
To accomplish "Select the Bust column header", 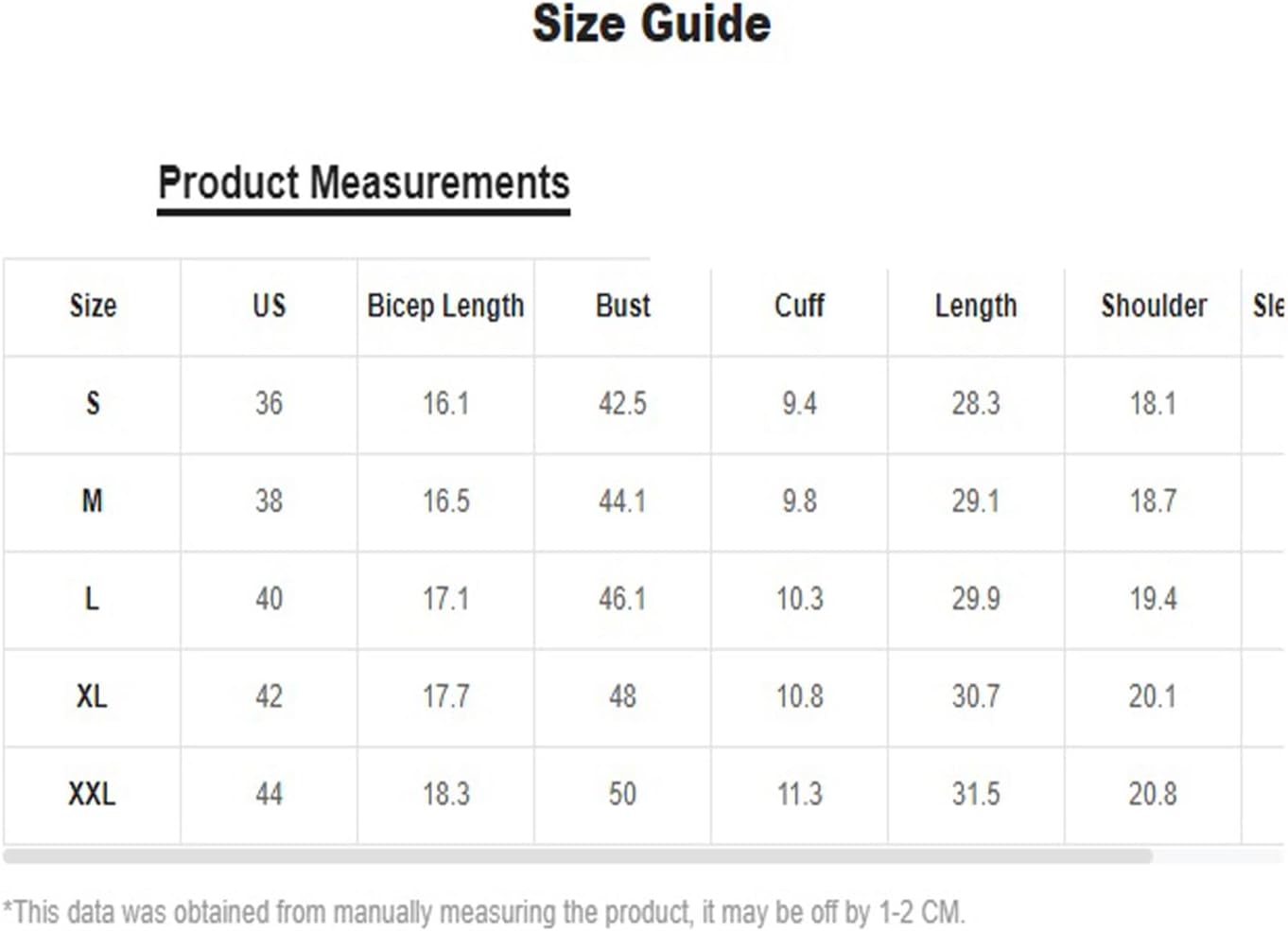I will (622, 306).
